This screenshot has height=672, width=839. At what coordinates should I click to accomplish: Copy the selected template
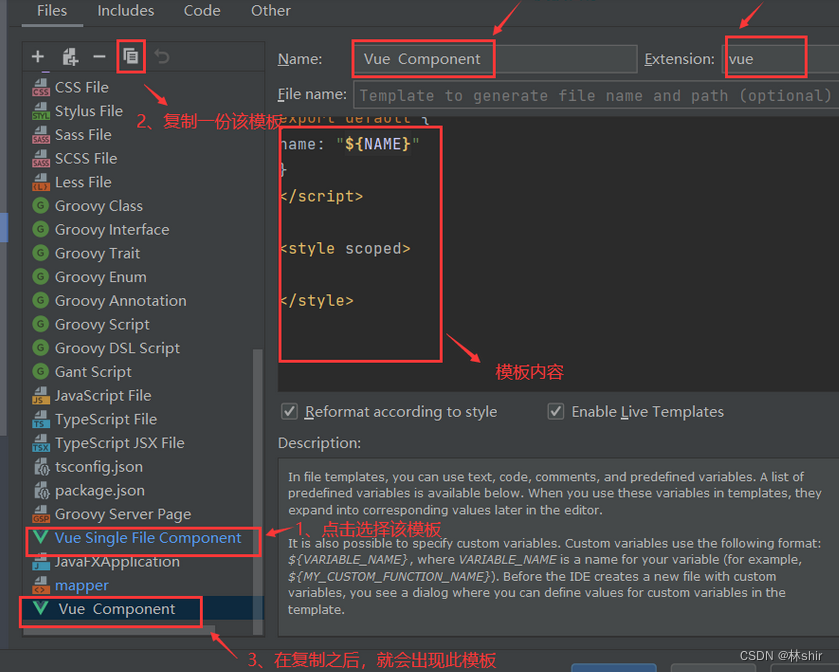[x=131, y=56]
